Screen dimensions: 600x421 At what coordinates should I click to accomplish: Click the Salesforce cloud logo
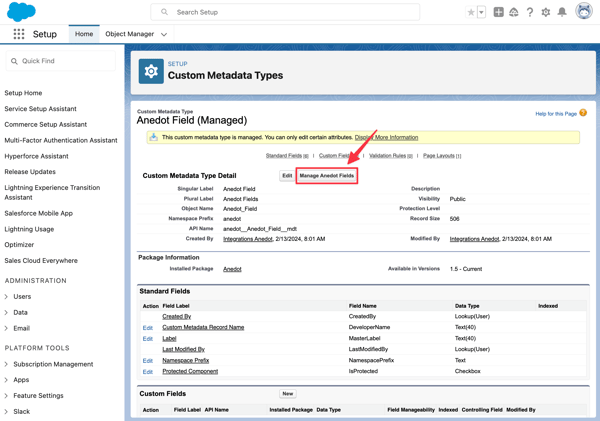[x=21, y=11]
